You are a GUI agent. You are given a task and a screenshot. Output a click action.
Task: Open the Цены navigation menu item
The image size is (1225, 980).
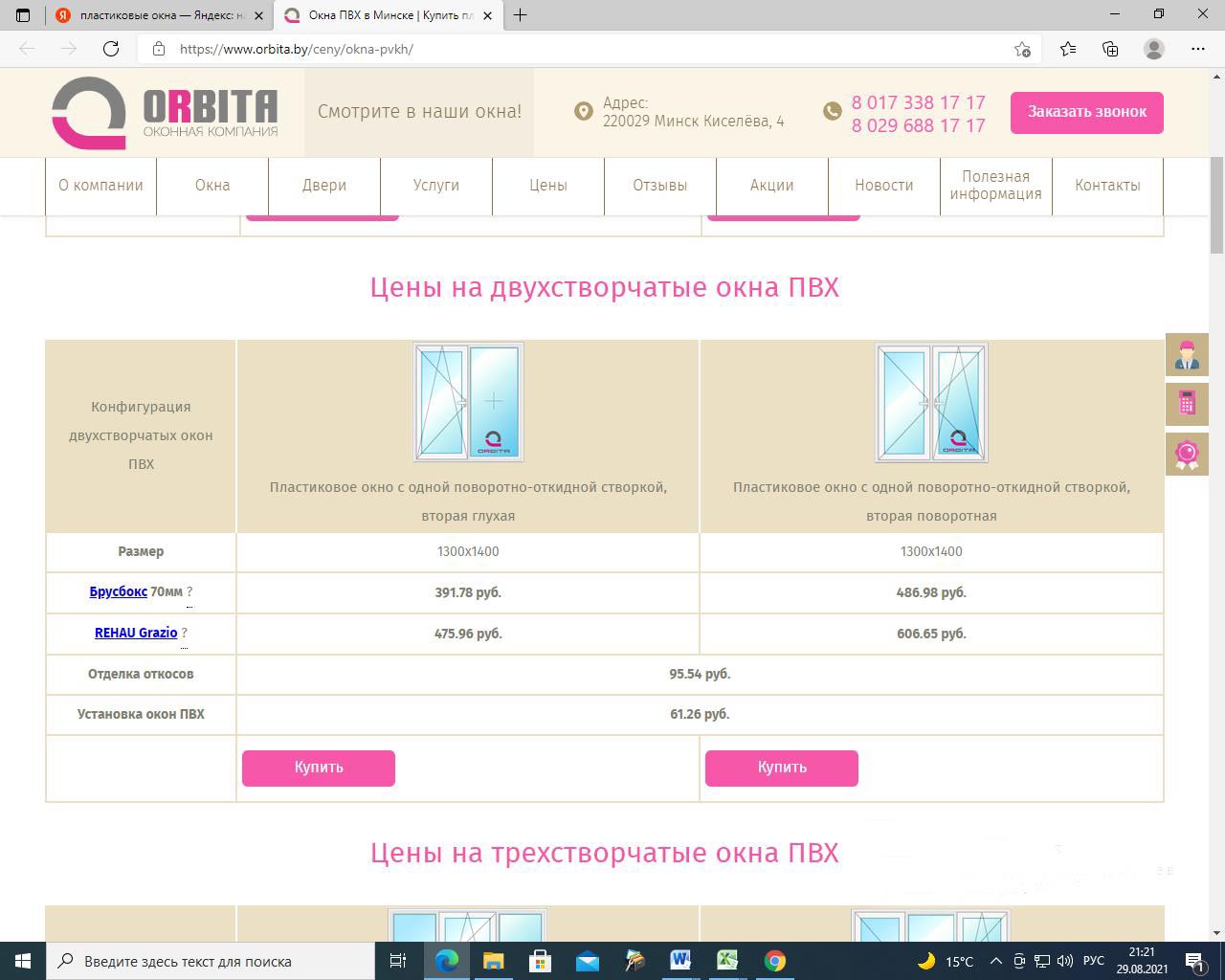pyautogui.click(x=548, y=186)
